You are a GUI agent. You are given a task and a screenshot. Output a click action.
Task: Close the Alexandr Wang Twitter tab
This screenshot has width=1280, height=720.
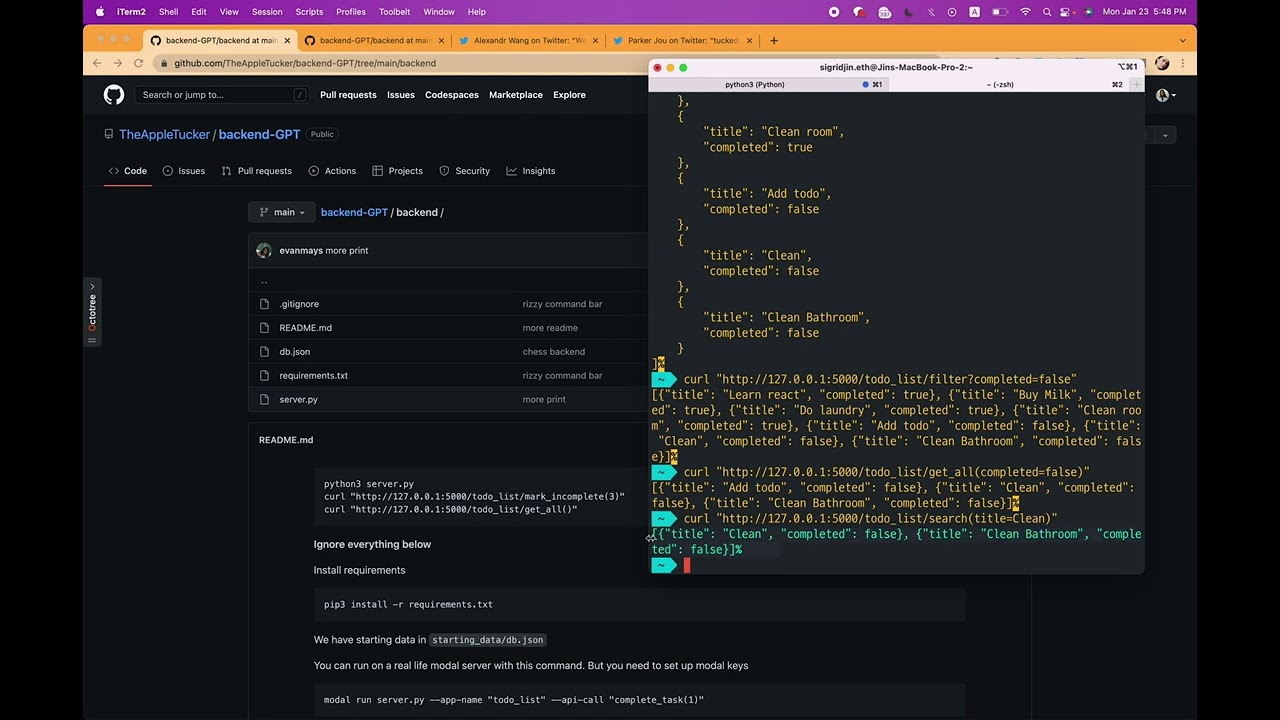point(595,41)
